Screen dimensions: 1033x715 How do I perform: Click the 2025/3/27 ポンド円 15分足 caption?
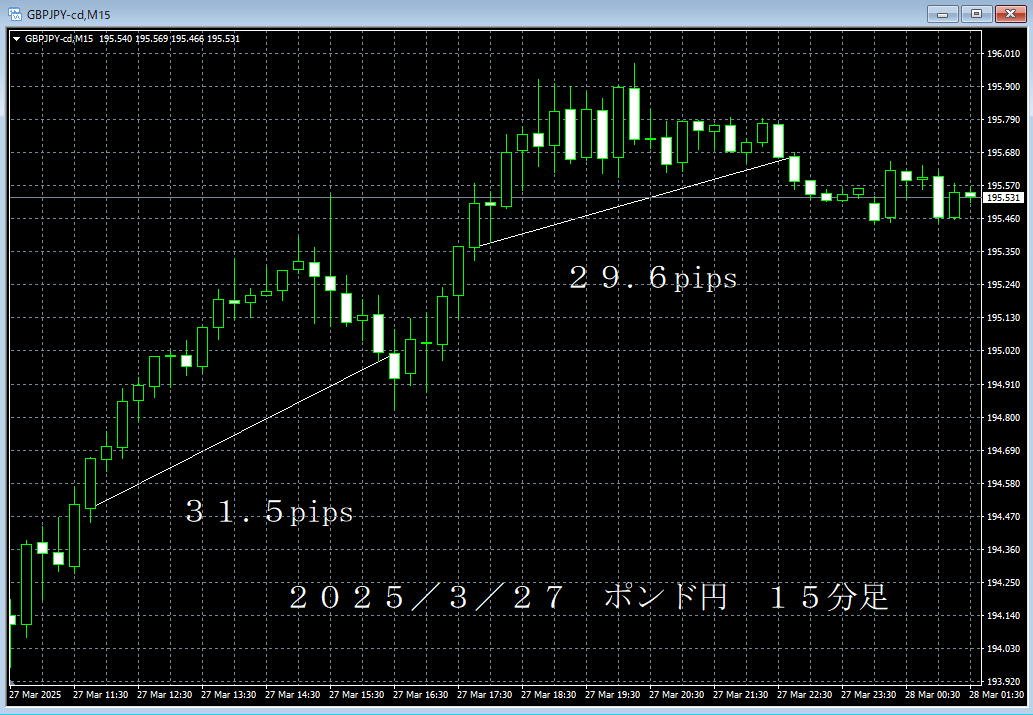(588, 599)
